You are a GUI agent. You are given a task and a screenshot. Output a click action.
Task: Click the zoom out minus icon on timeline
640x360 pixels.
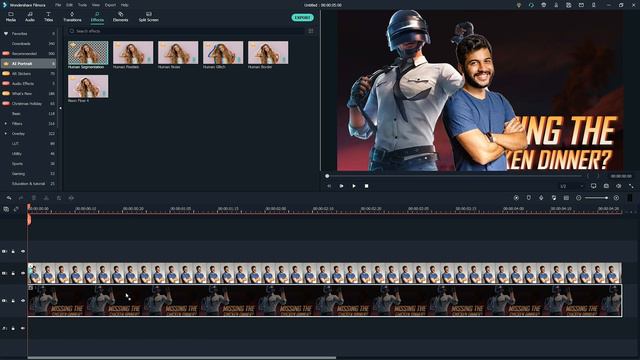(x=578, y=198)
